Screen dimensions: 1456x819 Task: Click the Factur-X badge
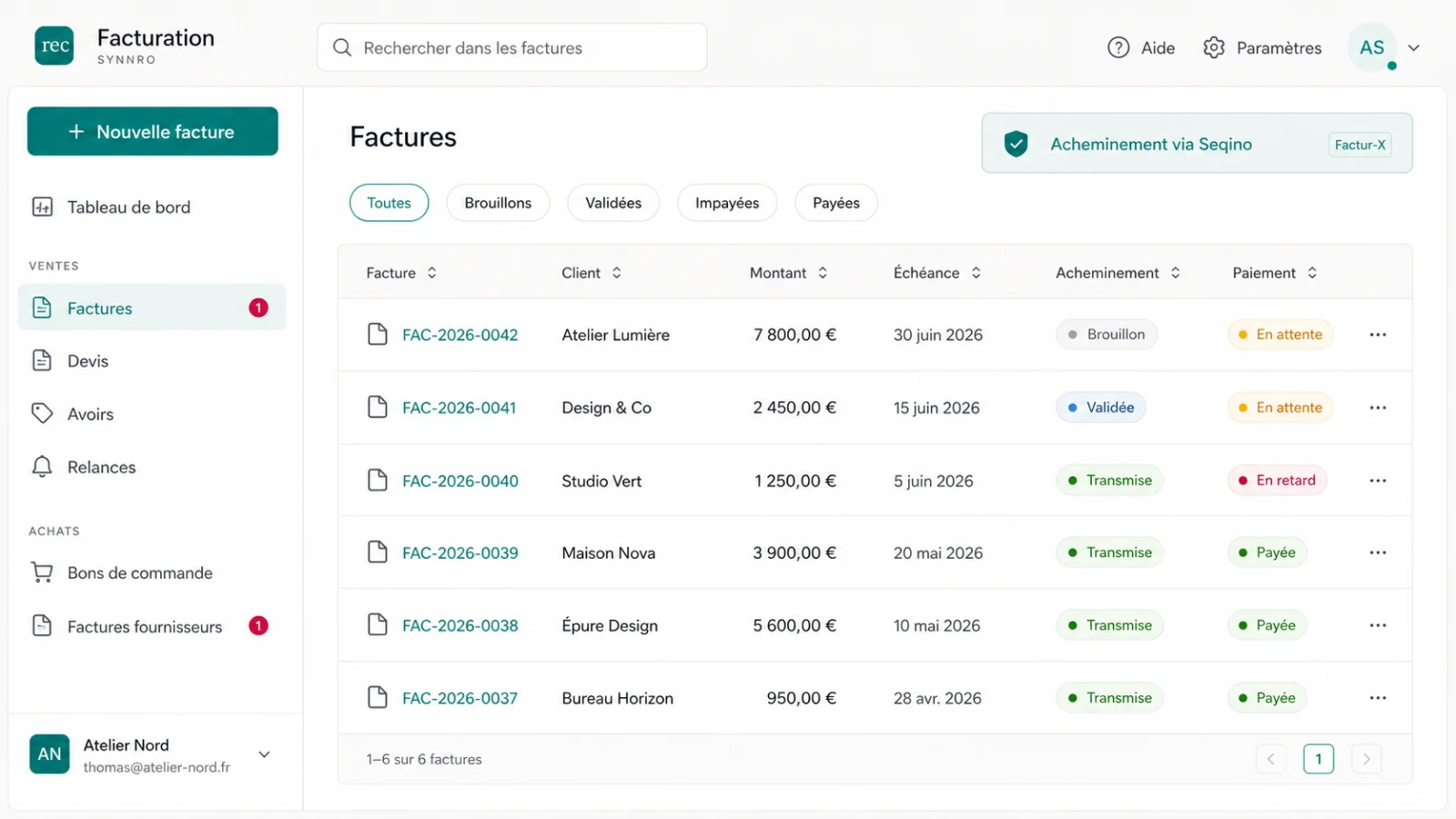(x=1360, y=145)
